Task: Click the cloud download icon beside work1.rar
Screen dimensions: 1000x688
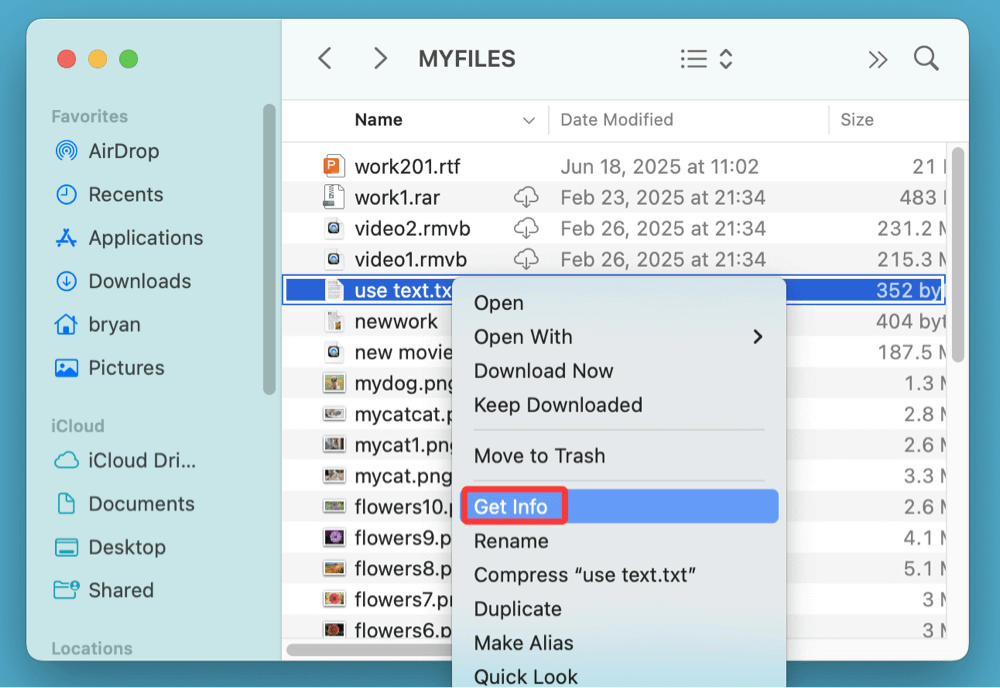Action: pyautogui.click(x=527, y=197)
